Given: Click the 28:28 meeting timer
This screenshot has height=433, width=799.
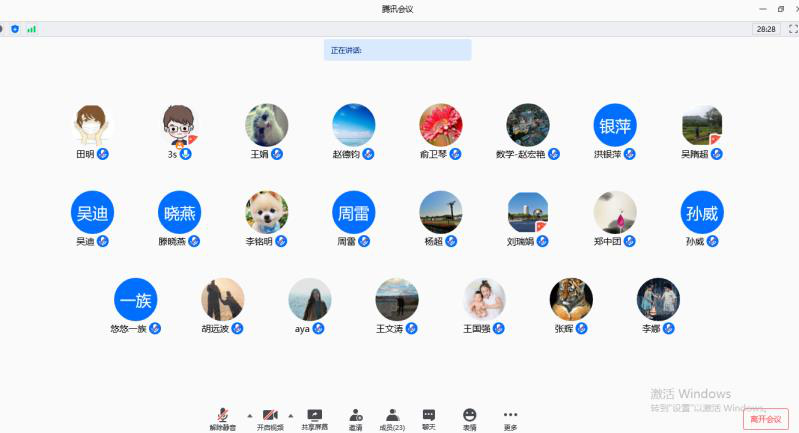Looking at the screenshot, I should [766, 29].
